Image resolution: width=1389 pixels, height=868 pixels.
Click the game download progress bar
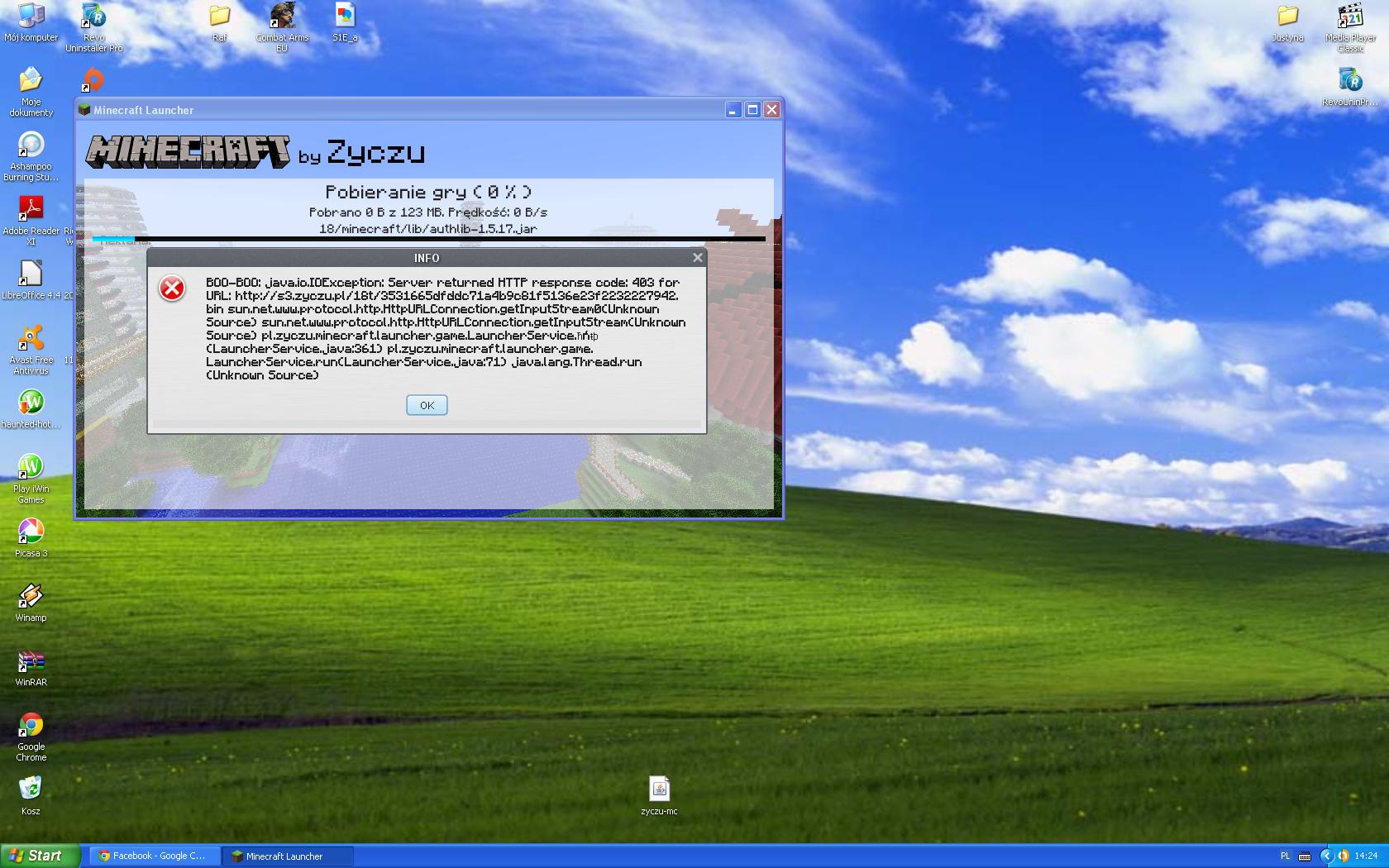(428, 239)
